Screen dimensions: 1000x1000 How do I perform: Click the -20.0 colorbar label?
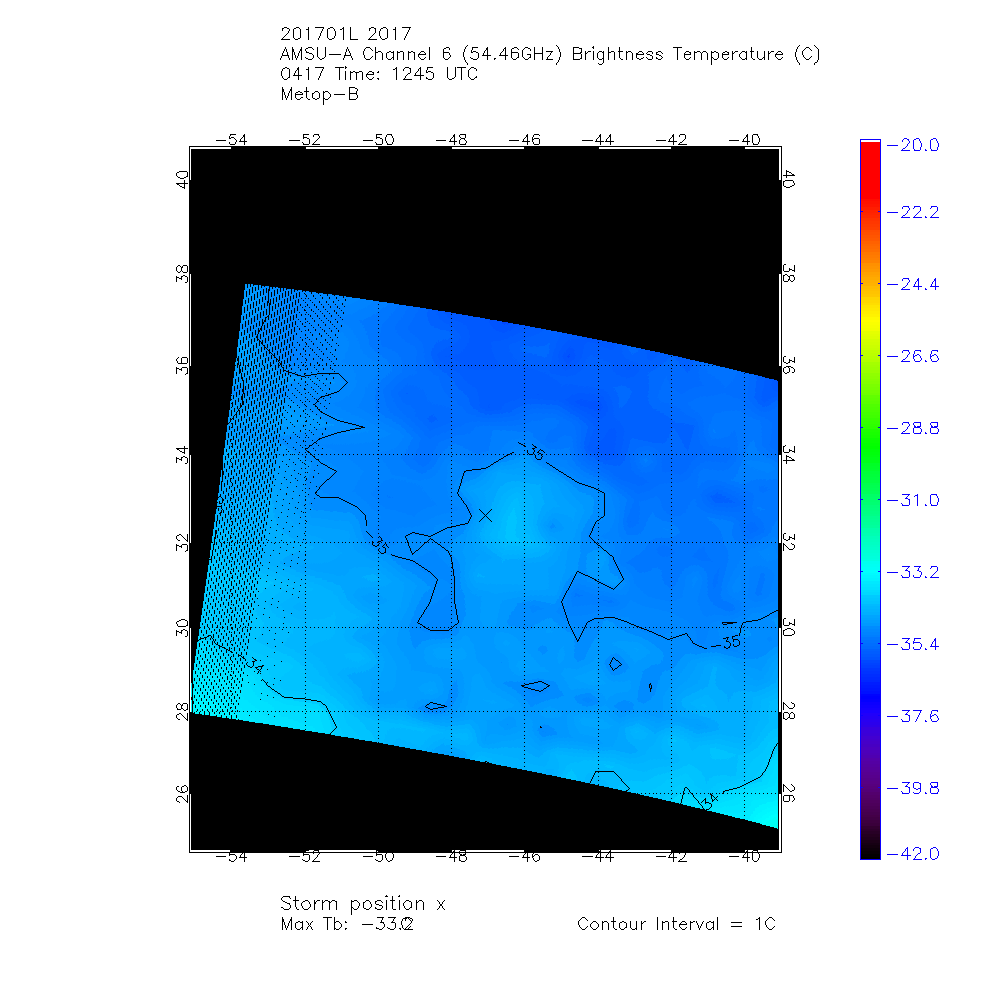(x=913, y=145)
